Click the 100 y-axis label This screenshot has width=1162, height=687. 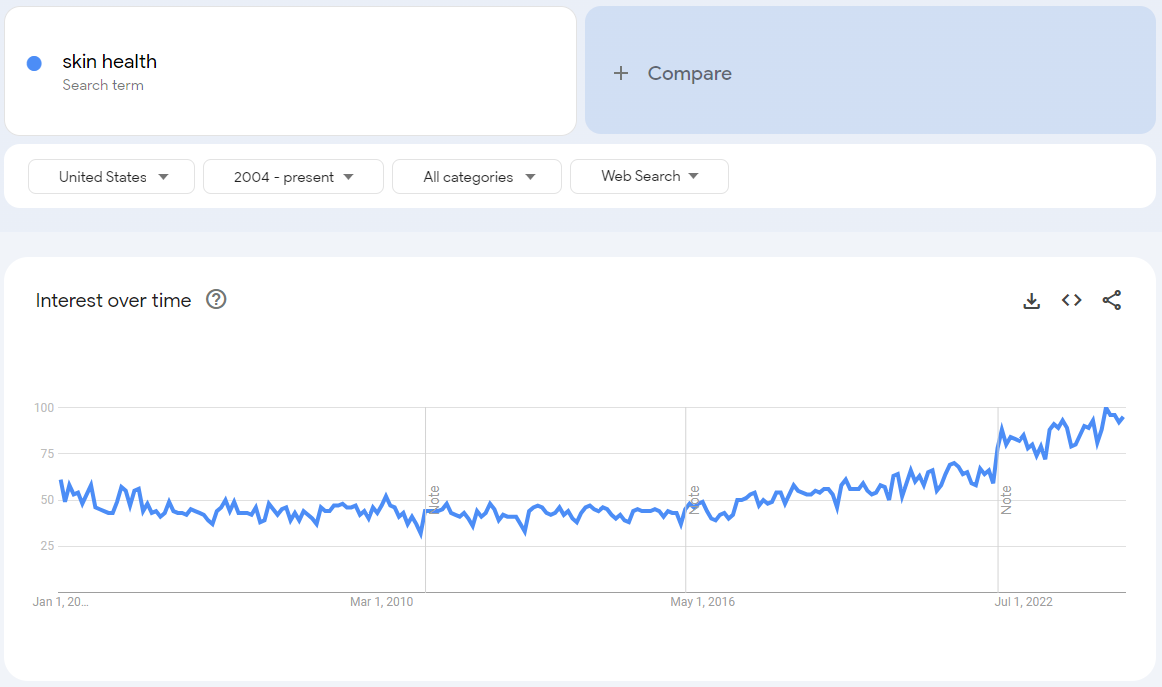pyautogui.click(x=44, y=408)
